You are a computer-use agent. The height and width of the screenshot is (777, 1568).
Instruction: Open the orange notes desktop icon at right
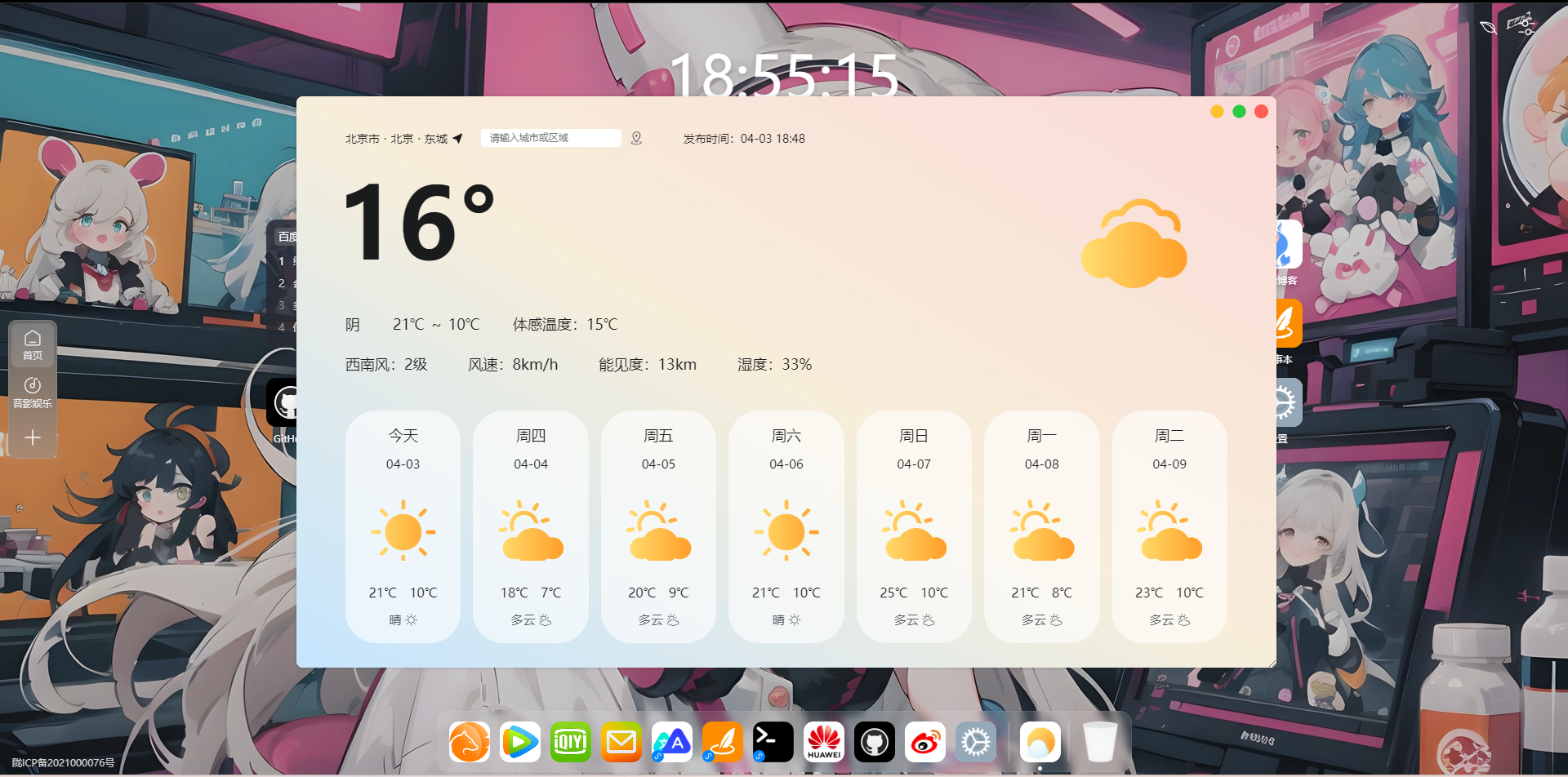(1289, 323)
